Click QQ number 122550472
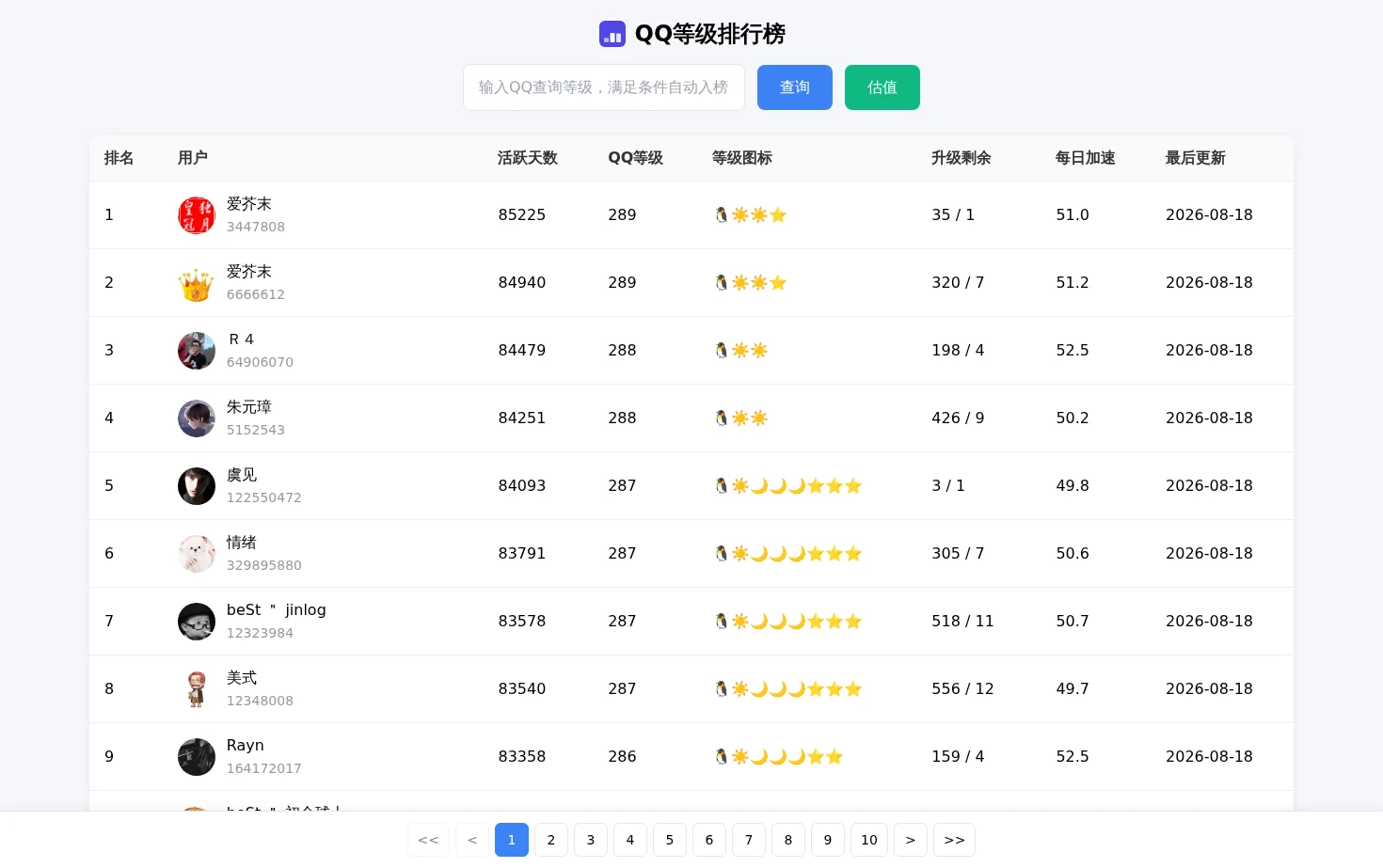Viewport: 1383px width, 868px height. (264, 497)
